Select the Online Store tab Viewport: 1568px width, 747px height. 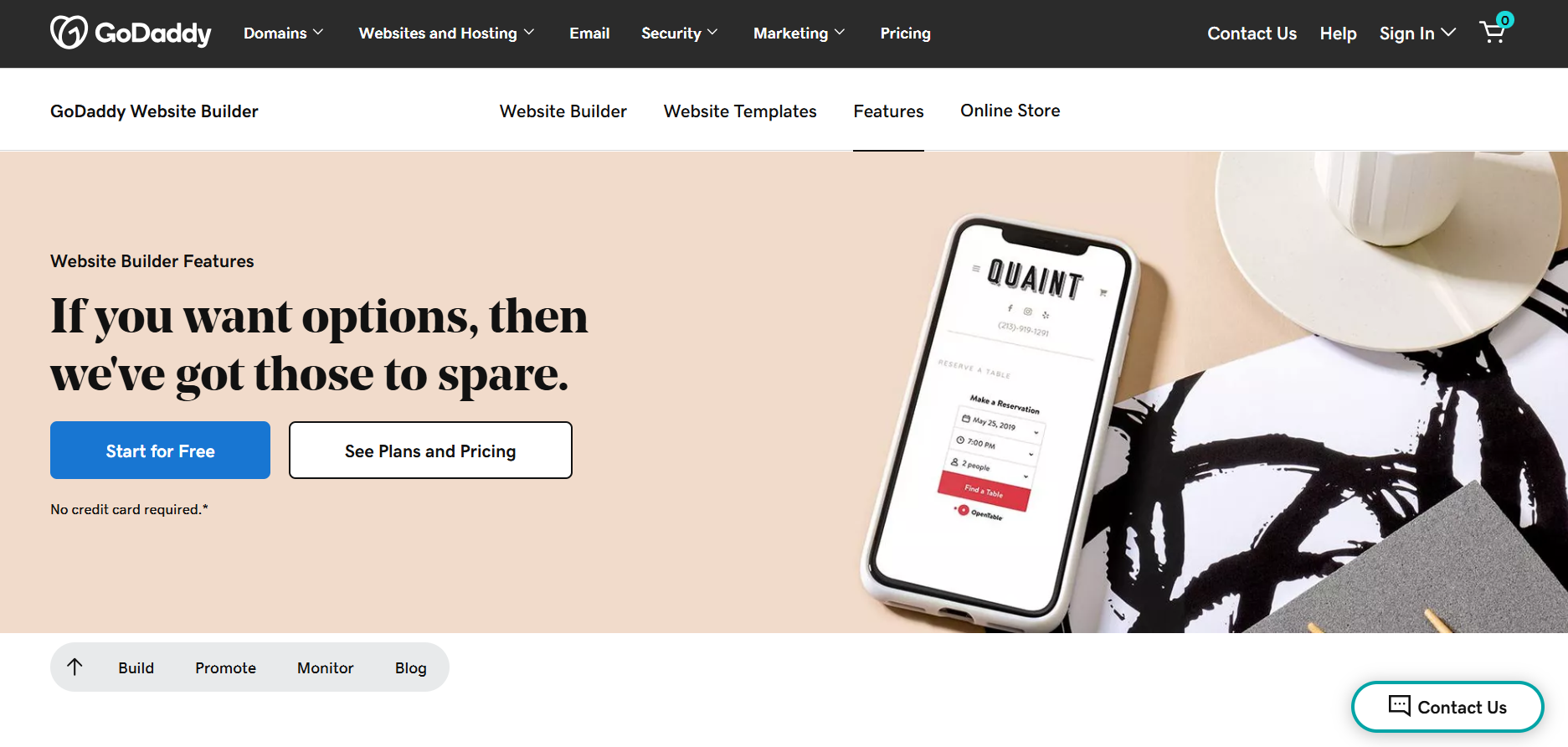click(1010, 111)
